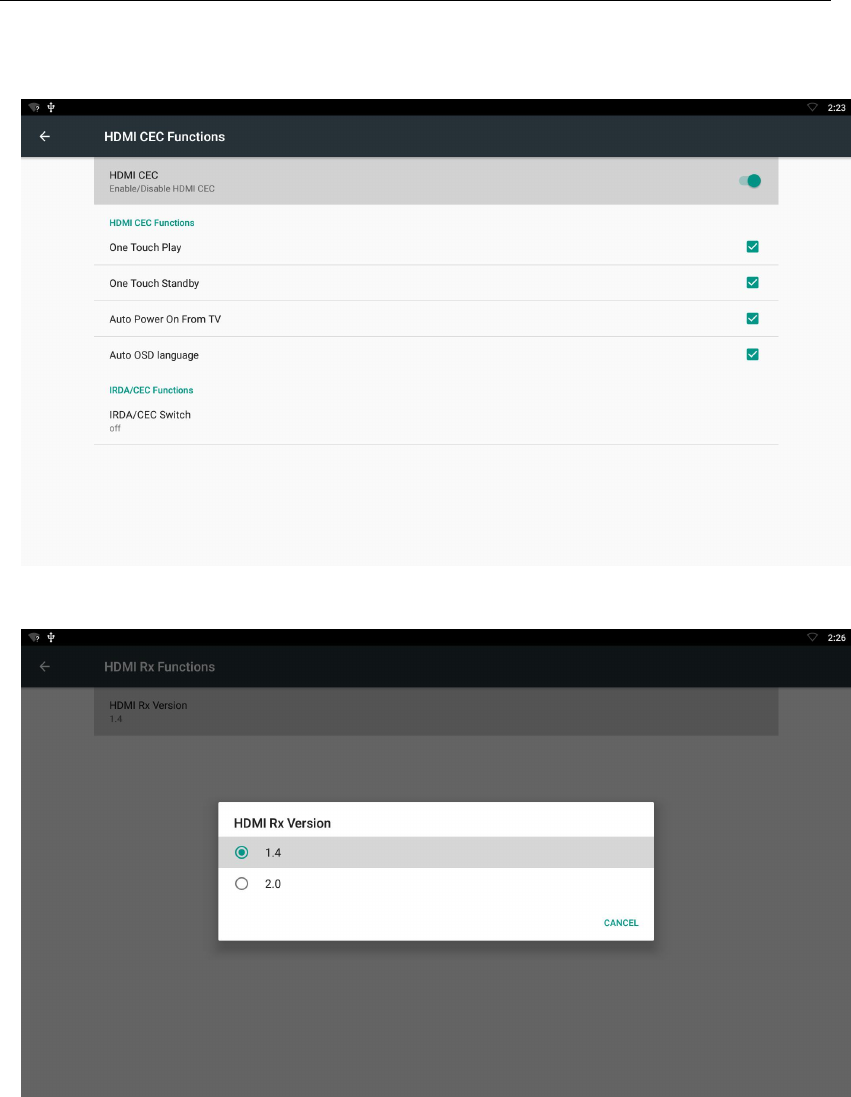Click the One Touch Standby label
The image size is (851, 1097).
[x=154, y=283]
